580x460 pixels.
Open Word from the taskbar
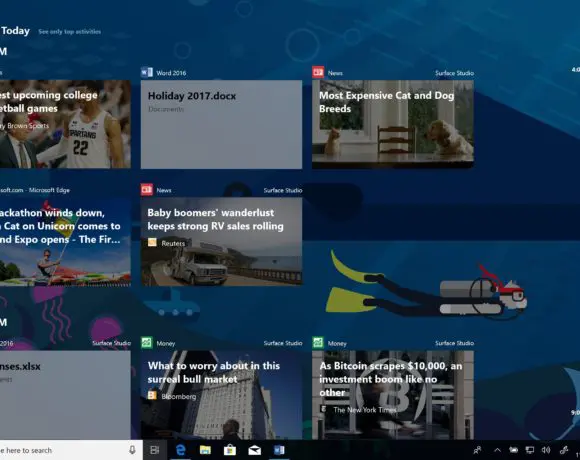point(279,450)
